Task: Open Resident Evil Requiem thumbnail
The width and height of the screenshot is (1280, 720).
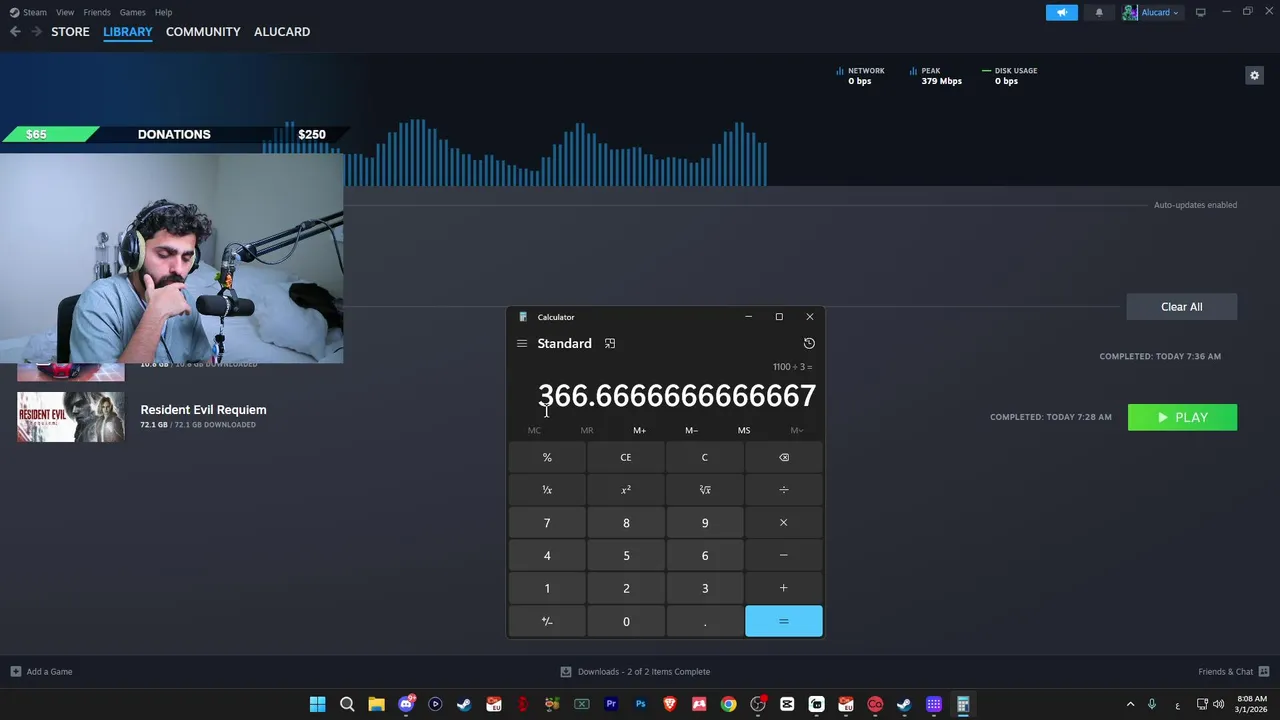Action: point(71,417)
